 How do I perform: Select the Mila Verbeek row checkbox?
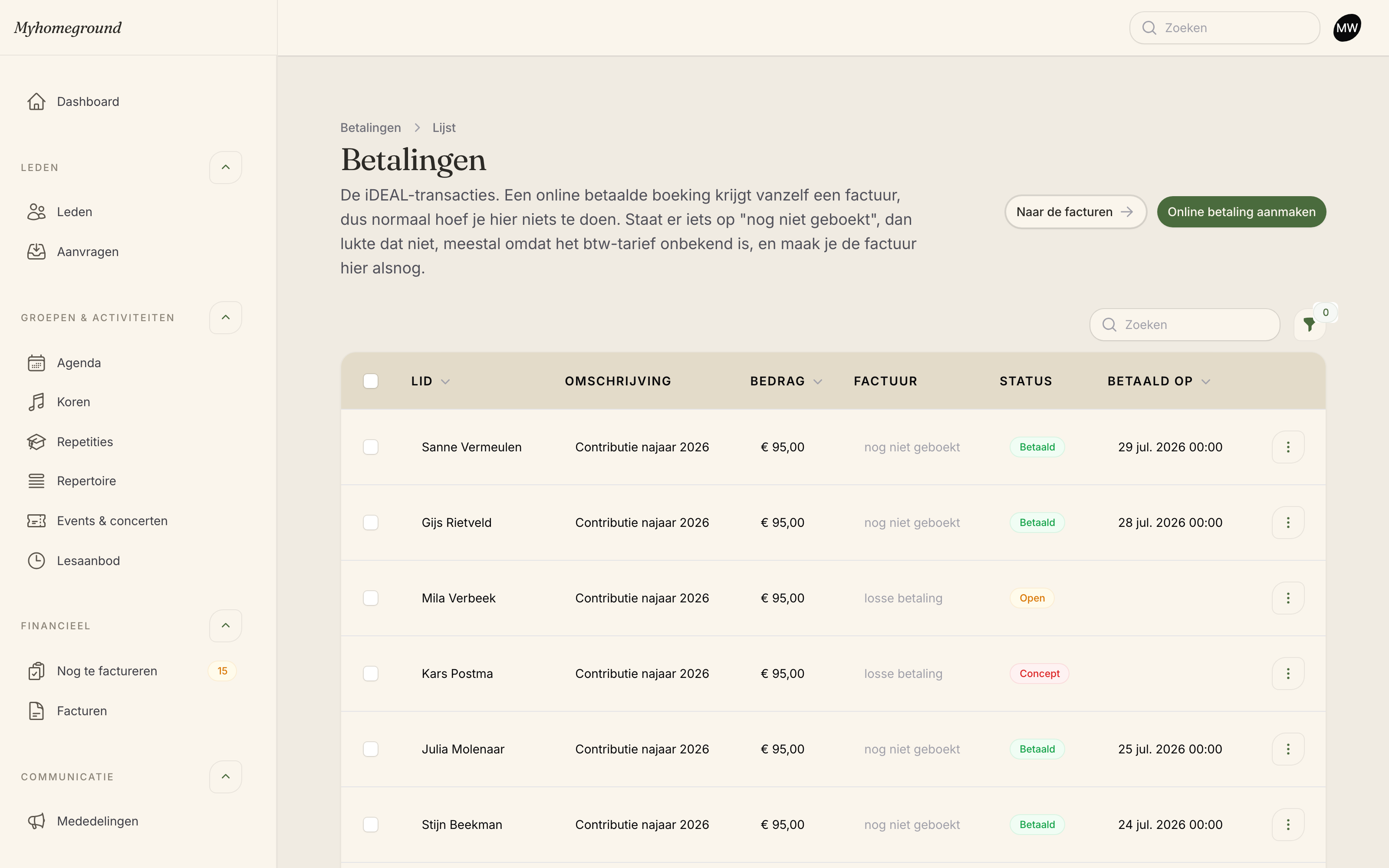[371, 598]
